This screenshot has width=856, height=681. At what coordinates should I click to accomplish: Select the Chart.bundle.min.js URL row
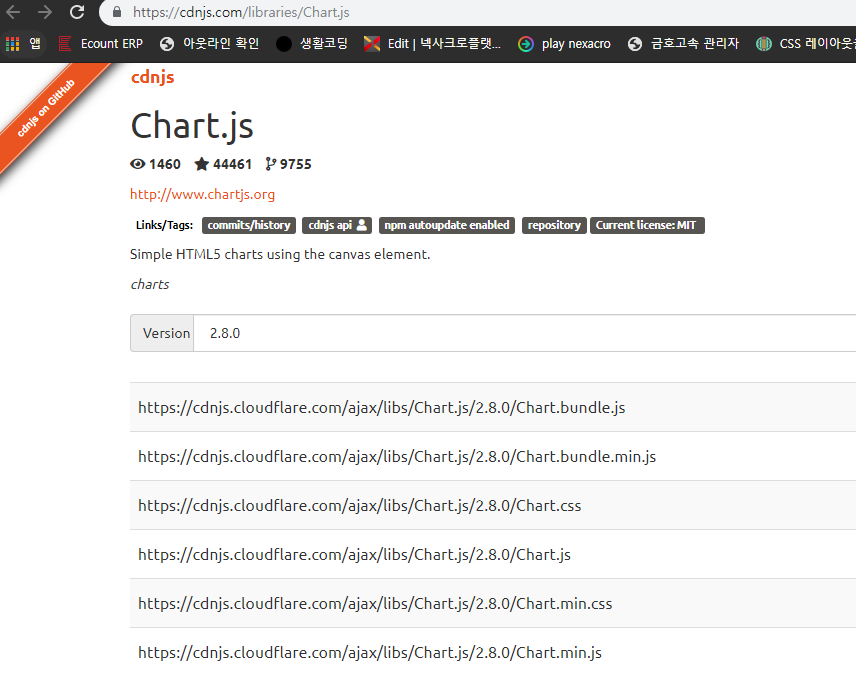click(x=493, y=457)
